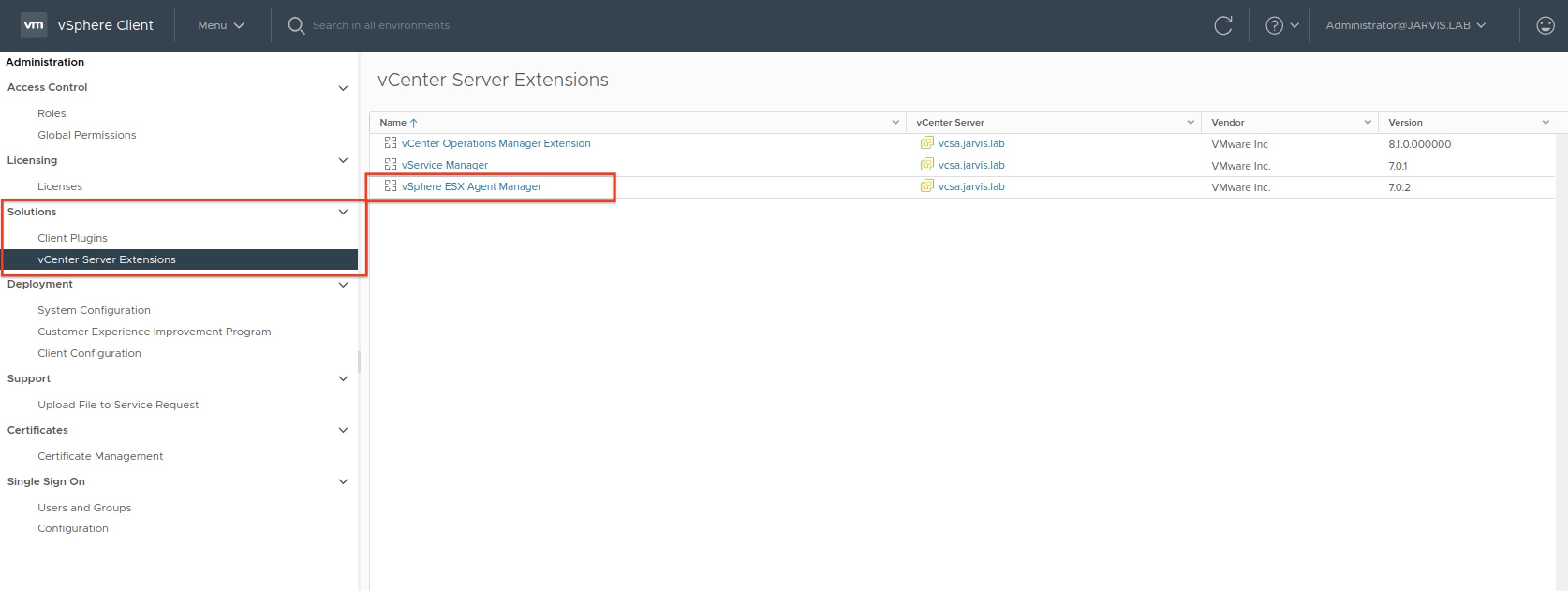Click version 8.1.0.000000 cell

(1420, 144)
